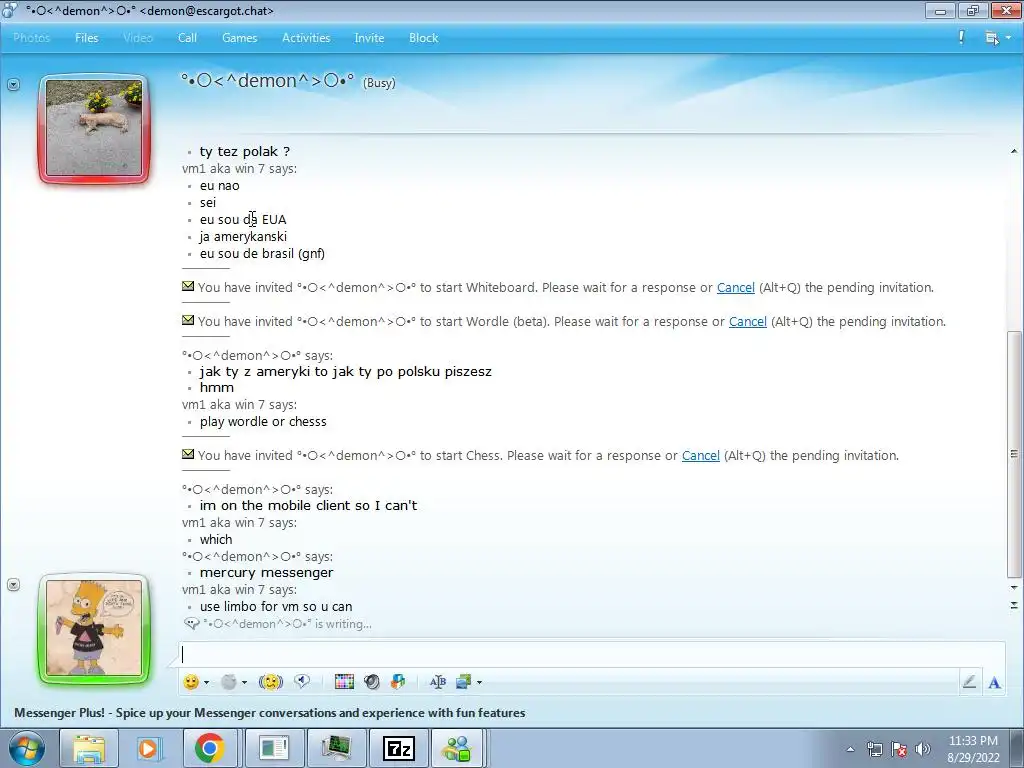
Task: Click message 'use limbo for vm so u can'
Action: click(x=276, y=607)
